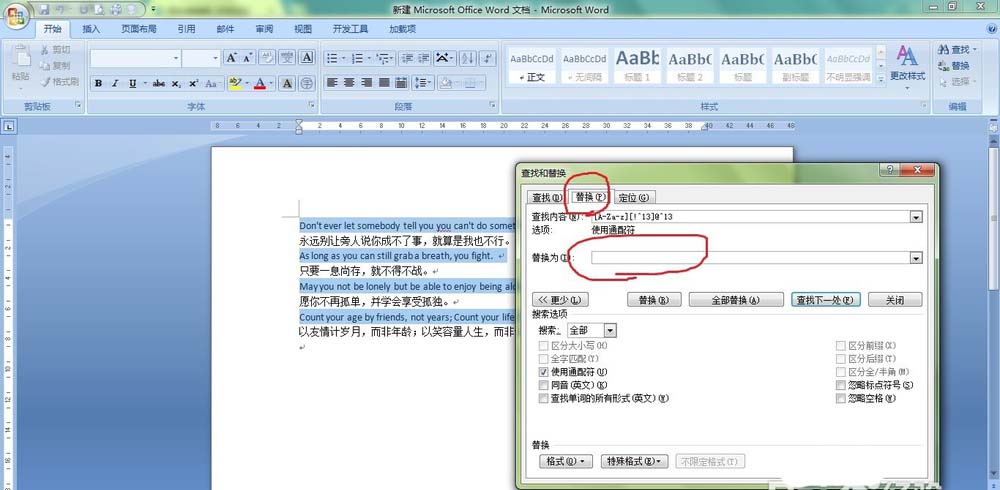Click the Shrink Font icon
The image size is (1000, 490).
click(247, 58)
